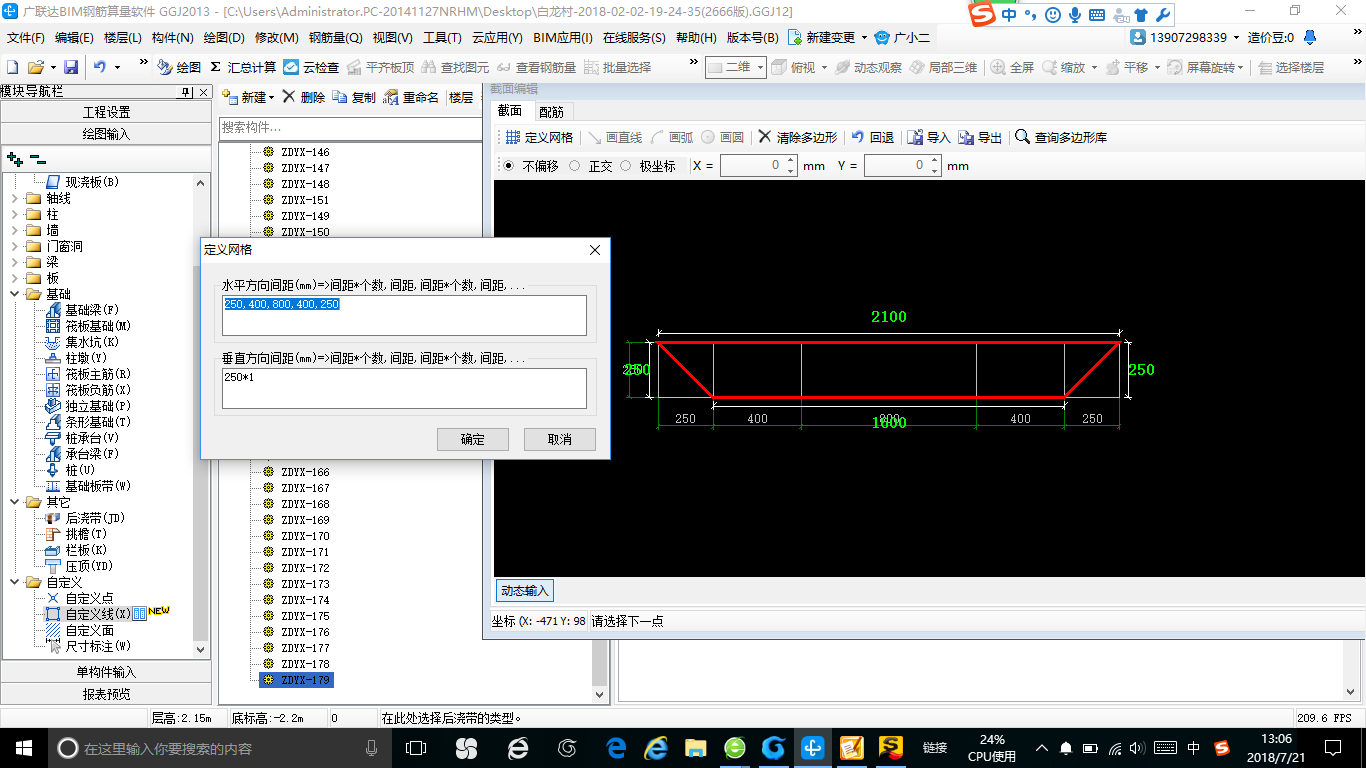This screenshot has width=1366, height=768.
Task: Click the Windows search box
Action: [220, 747]
